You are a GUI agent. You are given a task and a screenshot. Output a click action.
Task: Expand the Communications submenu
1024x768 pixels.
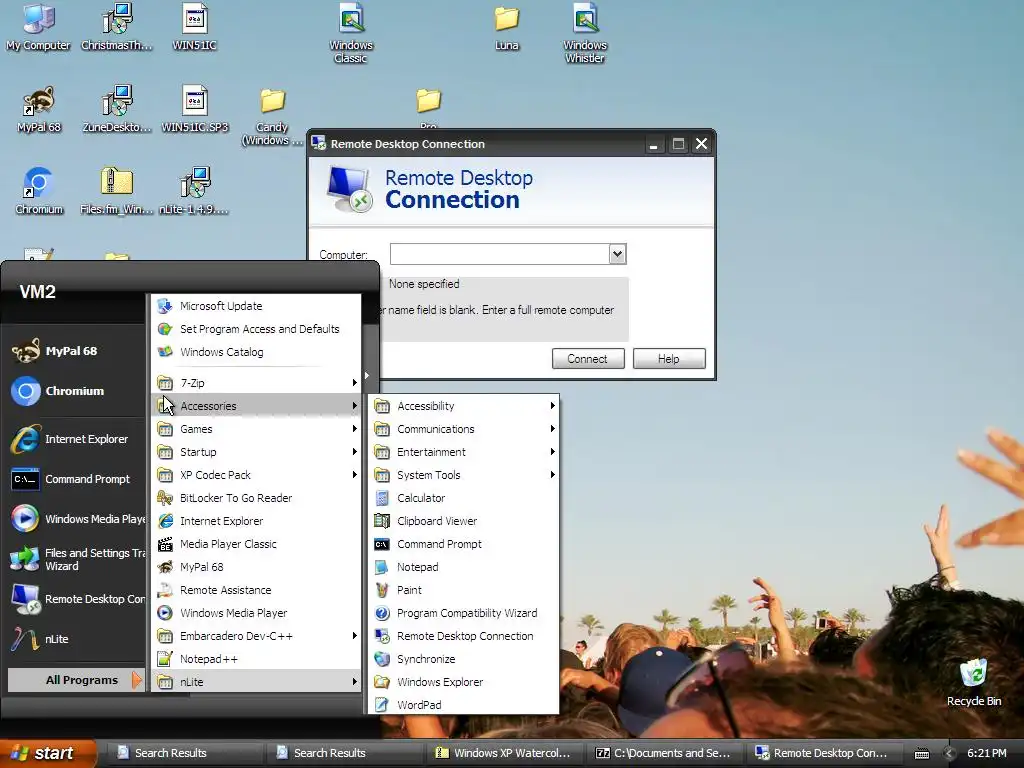464,428
